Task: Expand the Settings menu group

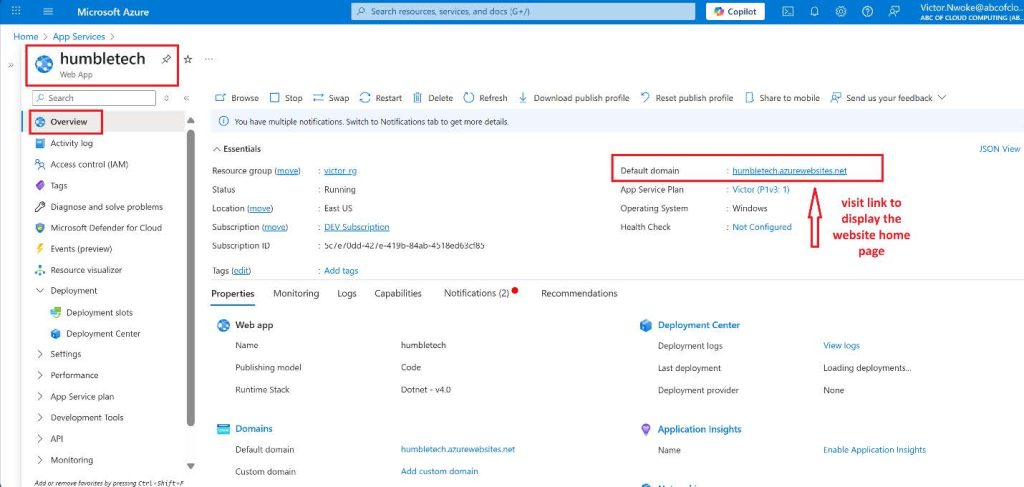Action: (x=40, y=354)
